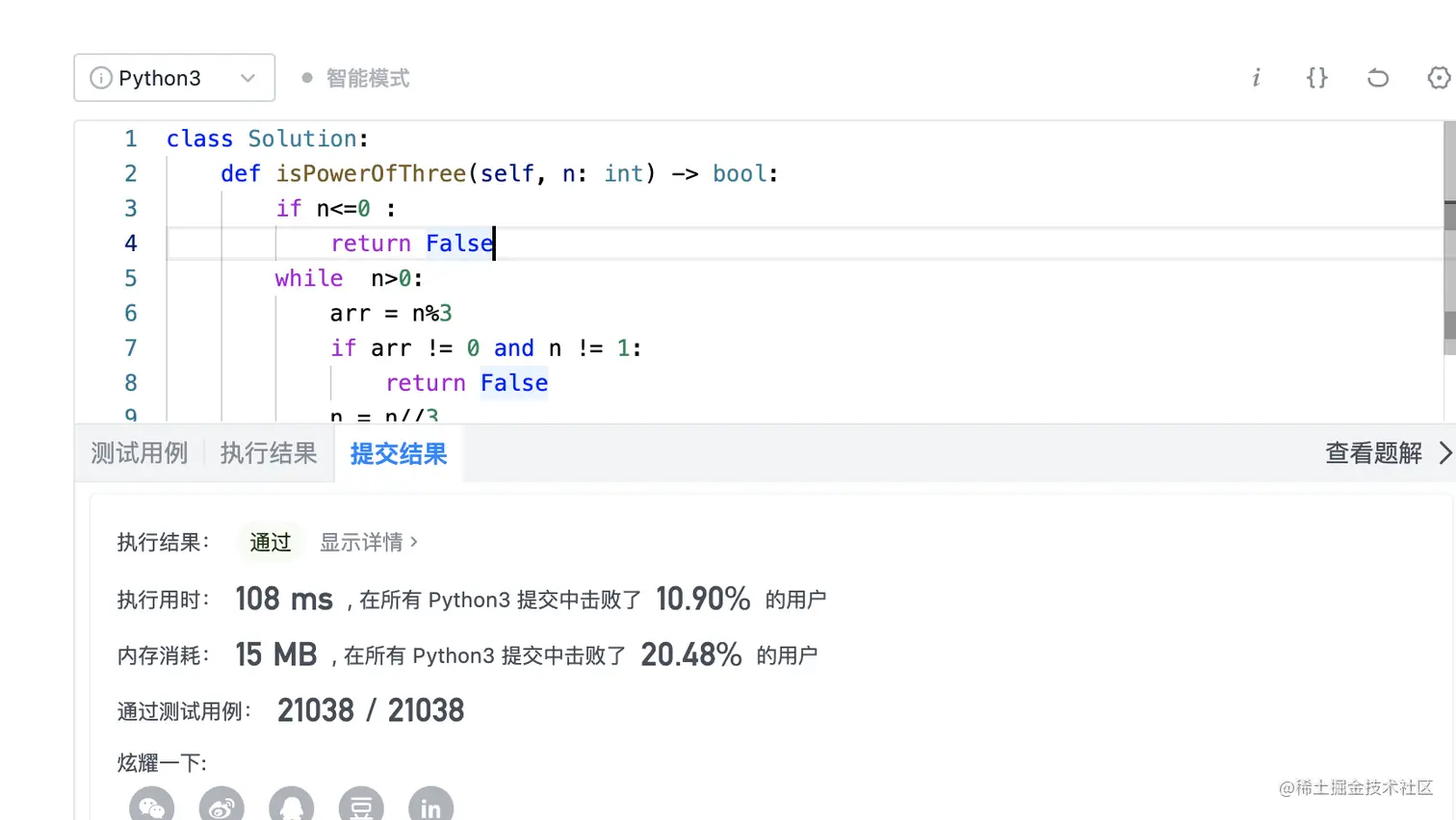
Task: Click the italic info icon in editor toolbar
Action: click(1256, 78)
